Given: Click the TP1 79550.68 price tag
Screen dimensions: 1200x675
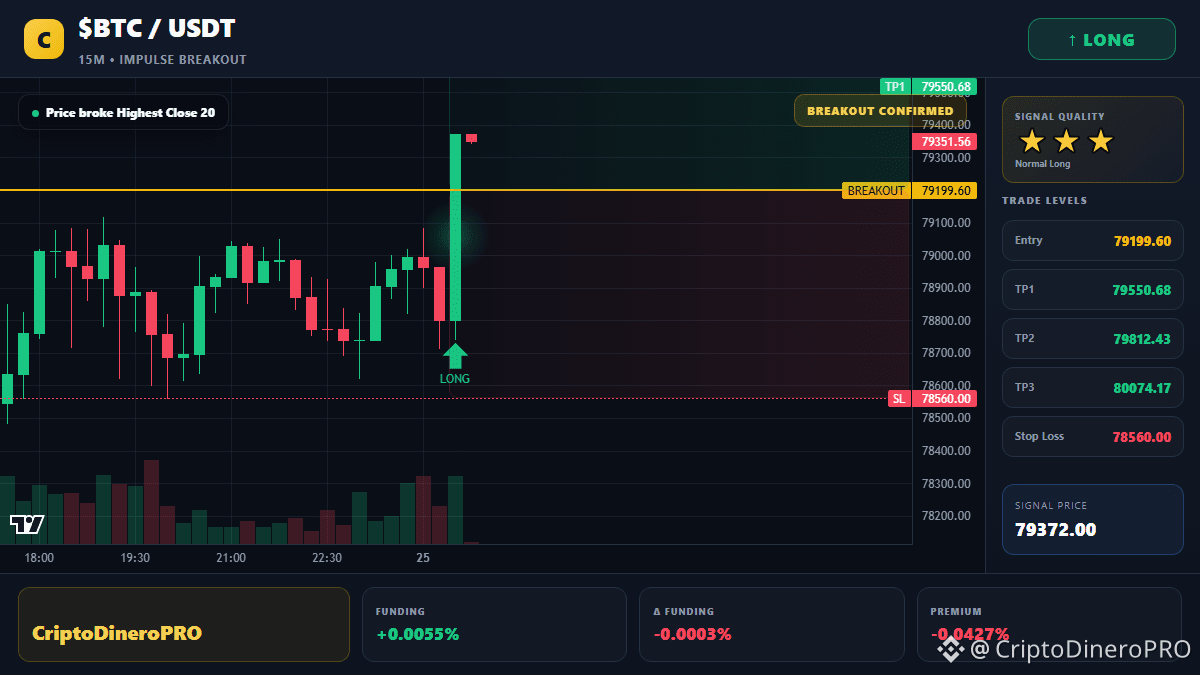Looking at the screenshot, I should tap(927, 87).
